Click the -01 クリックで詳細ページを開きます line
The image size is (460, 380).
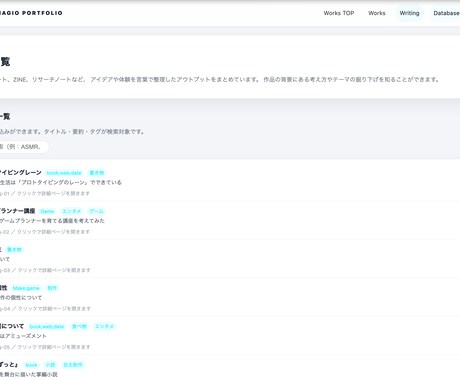coord(45,193)
